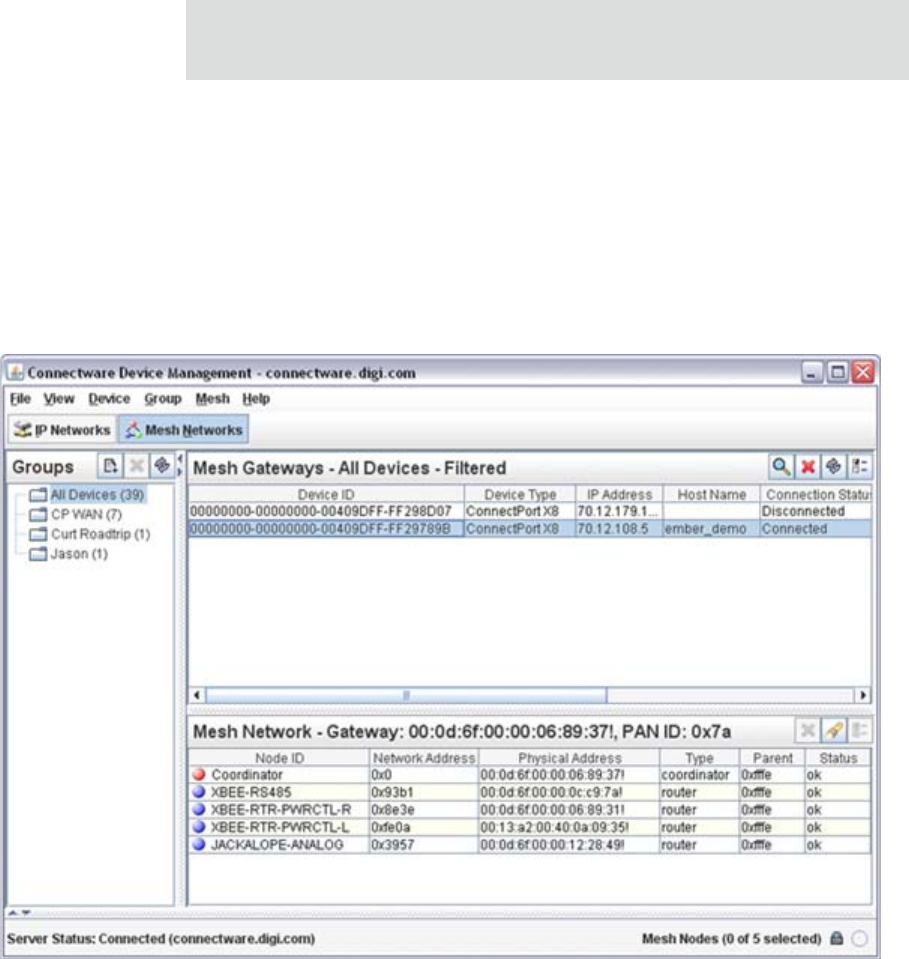Click the rocket icon in Mesh Network header
909x959 pixels.
click(833, 730)
